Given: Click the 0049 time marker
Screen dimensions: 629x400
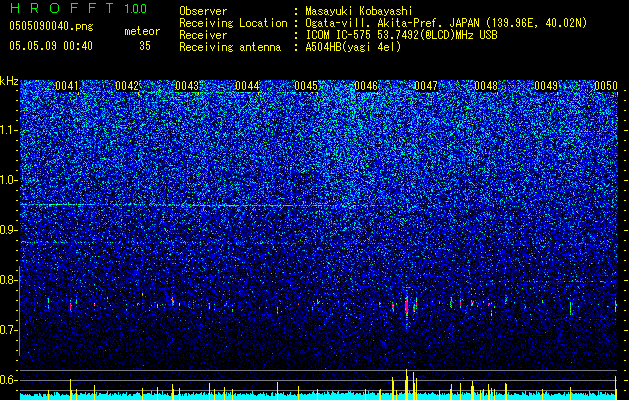Looking at the screenshot, I should tap(546, 86).
